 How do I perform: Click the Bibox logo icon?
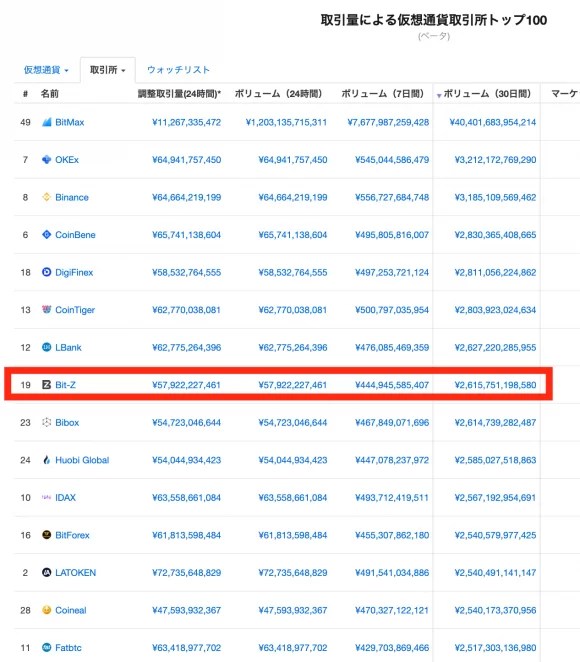tap(46, 422)
